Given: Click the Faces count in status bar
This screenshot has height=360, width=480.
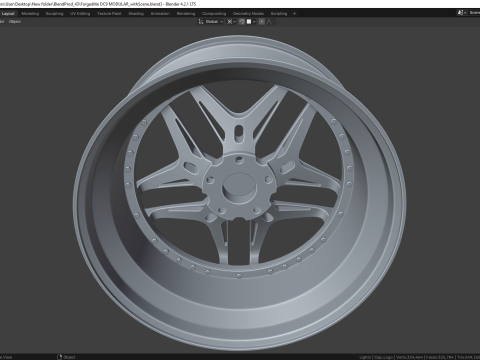Looking at the screenshot, I should pyautogui.click(x=440, y=357).
